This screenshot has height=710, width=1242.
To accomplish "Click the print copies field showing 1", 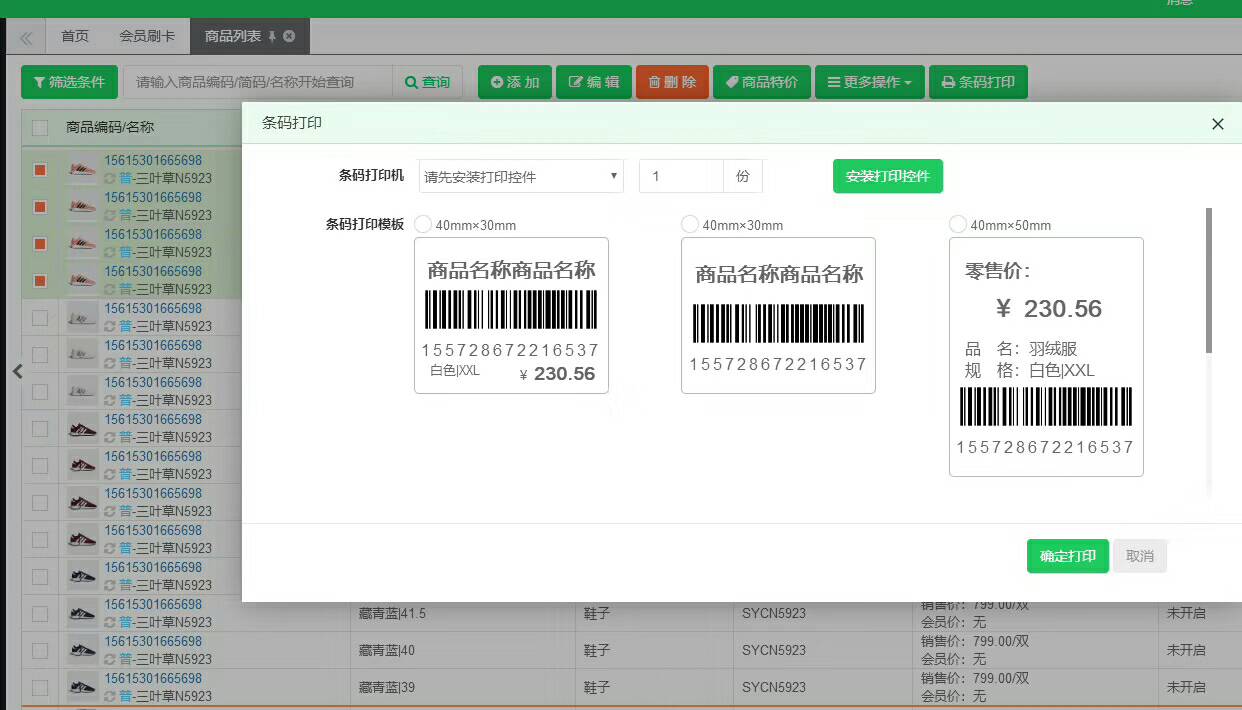I will (x=681, y=176).
